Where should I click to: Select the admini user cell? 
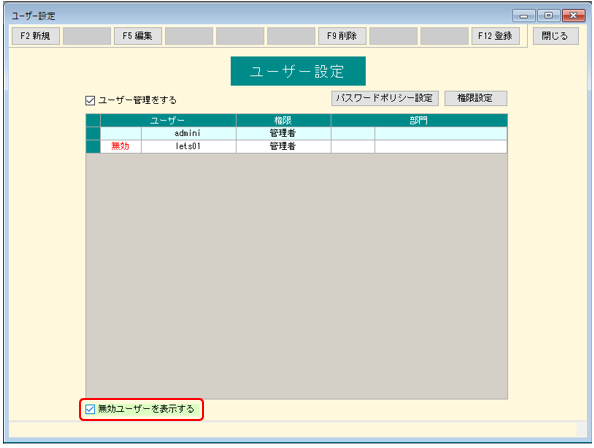(x=188, y=133)
